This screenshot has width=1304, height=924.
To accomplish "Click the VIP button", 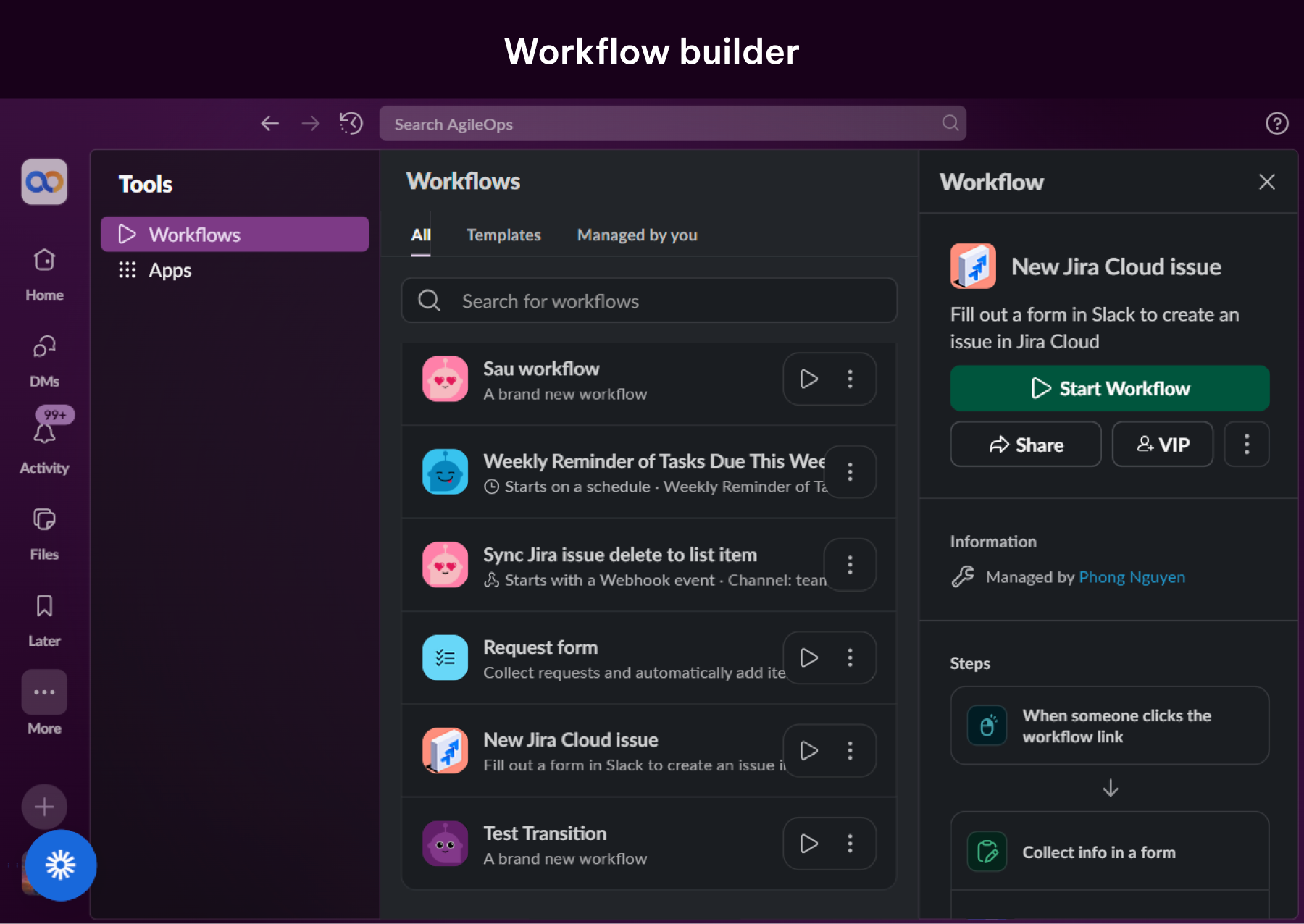I will [1163, 444].
